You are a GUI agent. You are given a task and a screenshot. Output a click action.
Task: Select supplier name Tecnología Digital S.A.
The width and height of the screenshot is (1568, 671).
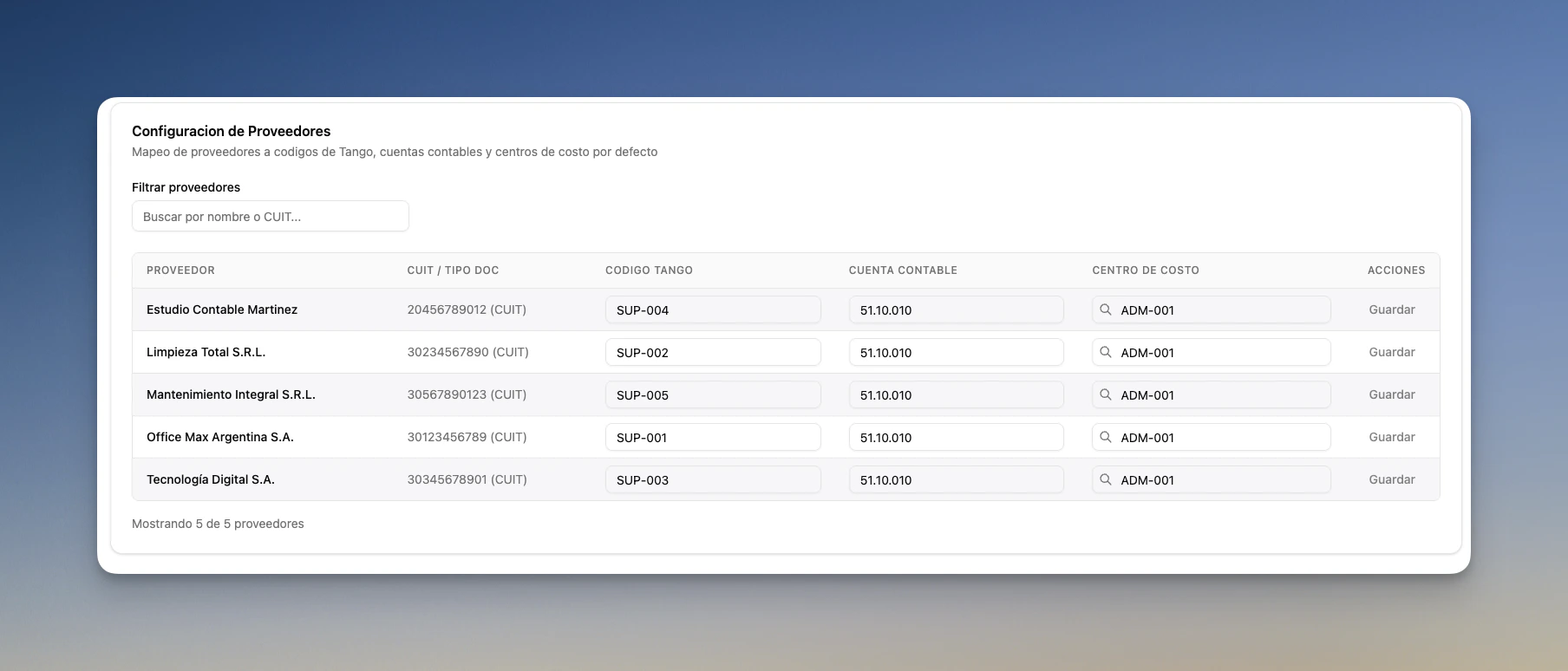[211, 479]
